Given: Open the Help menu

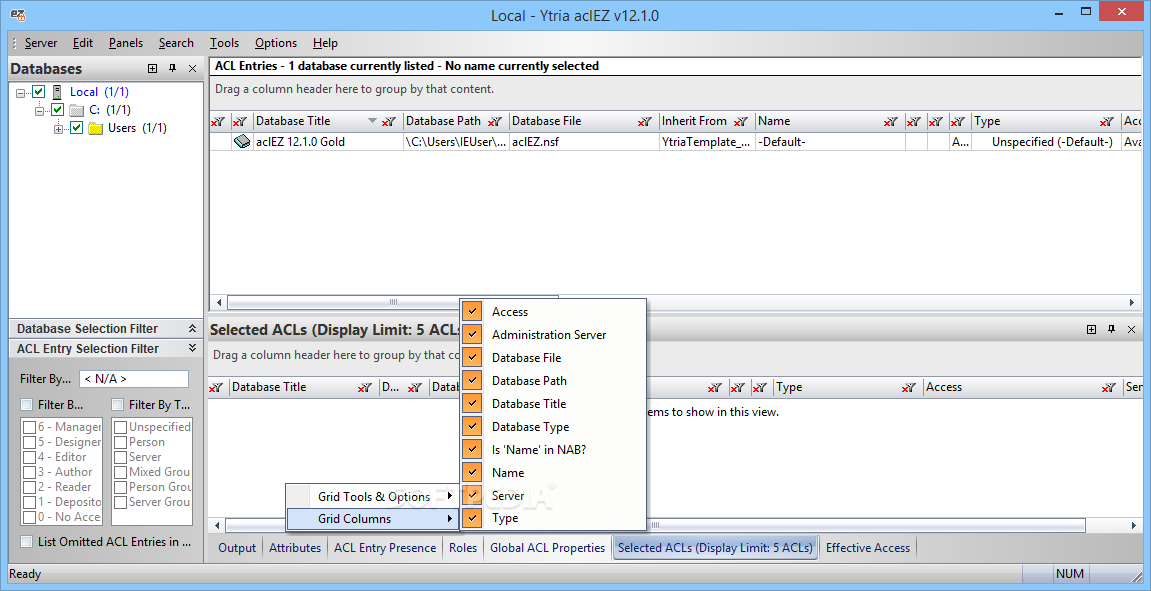Looking at the screenshot, I should coord(325,43).
